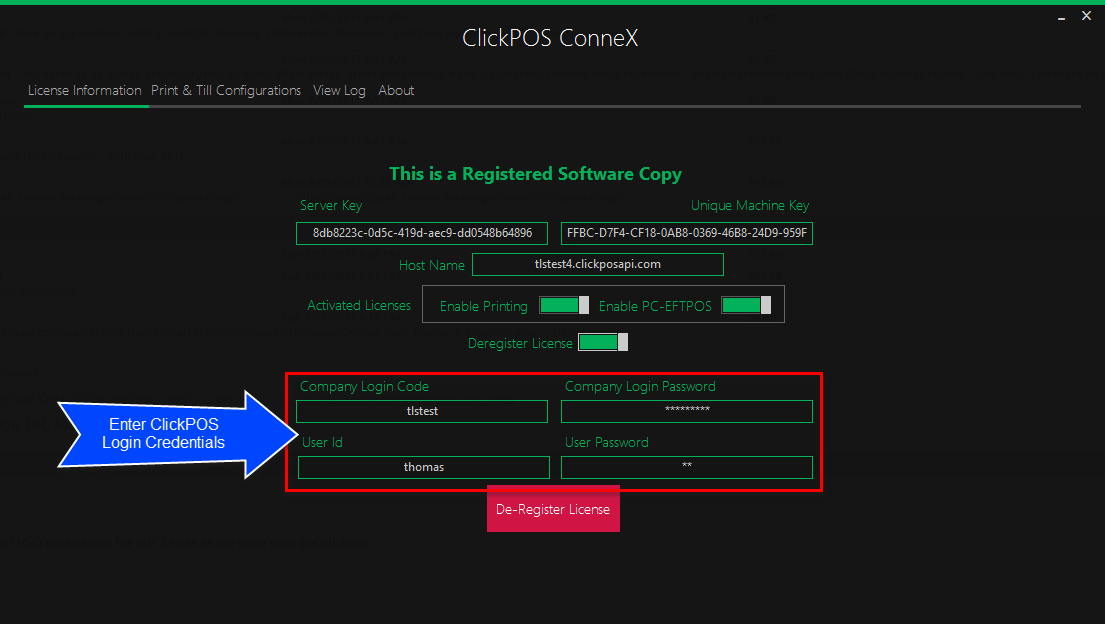Click the 'Company Login Code' label

point(364,386)
